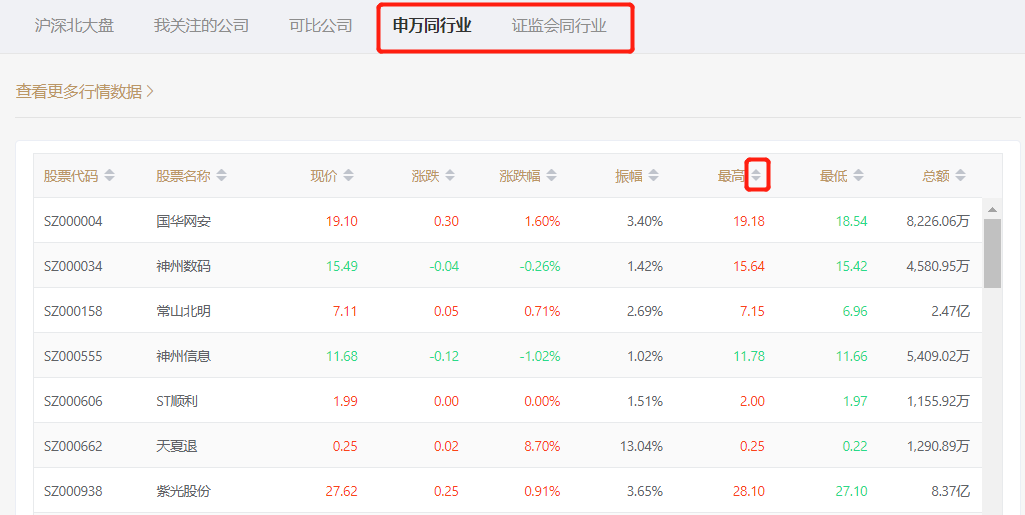Image resolution: width=1025 pixels, height=515 pixels.
Task: Switch to 沪深北大盘 tab
Action: pyautogui.click(x=74, y=25)
